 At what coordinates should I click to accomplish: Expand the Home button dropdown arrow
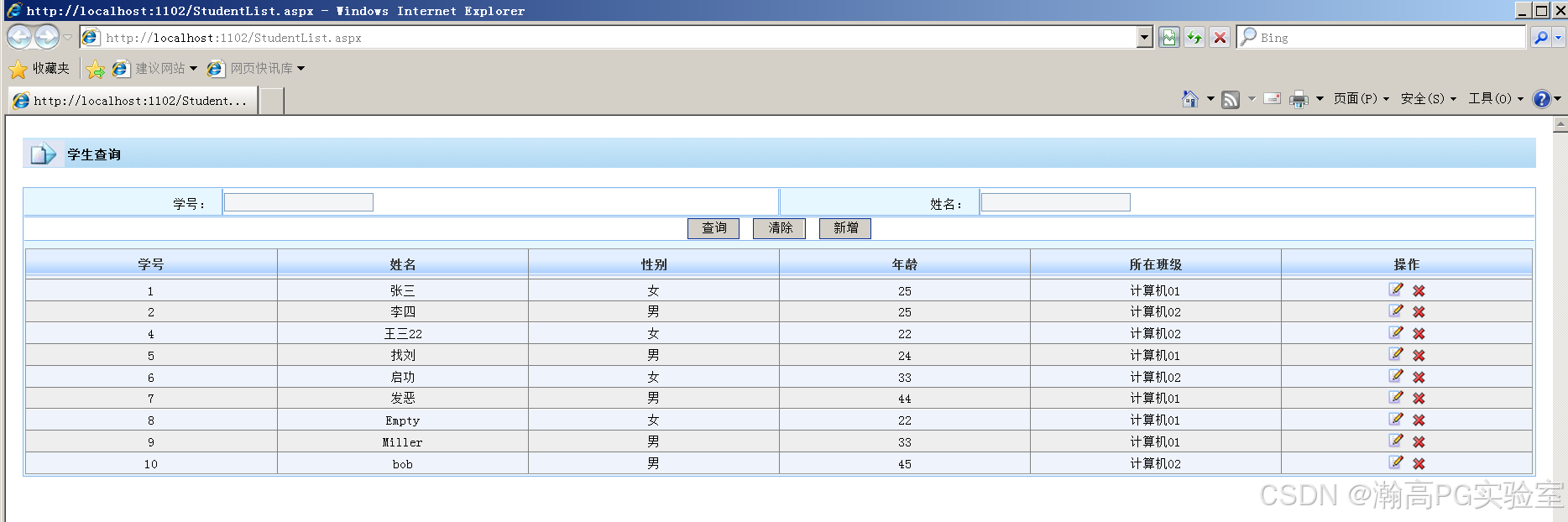1210,99
